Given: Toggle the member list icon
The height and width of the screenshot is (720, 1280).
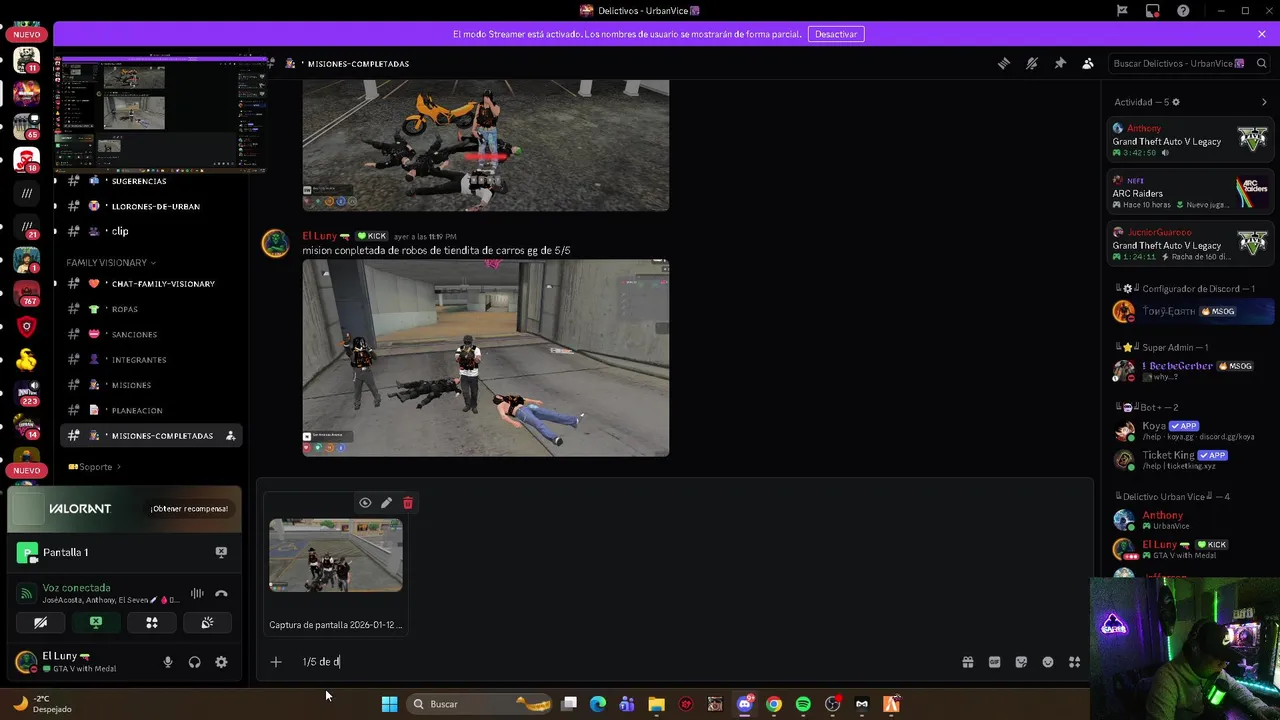Looking at the screenshot, I should tap(1088, 63).
